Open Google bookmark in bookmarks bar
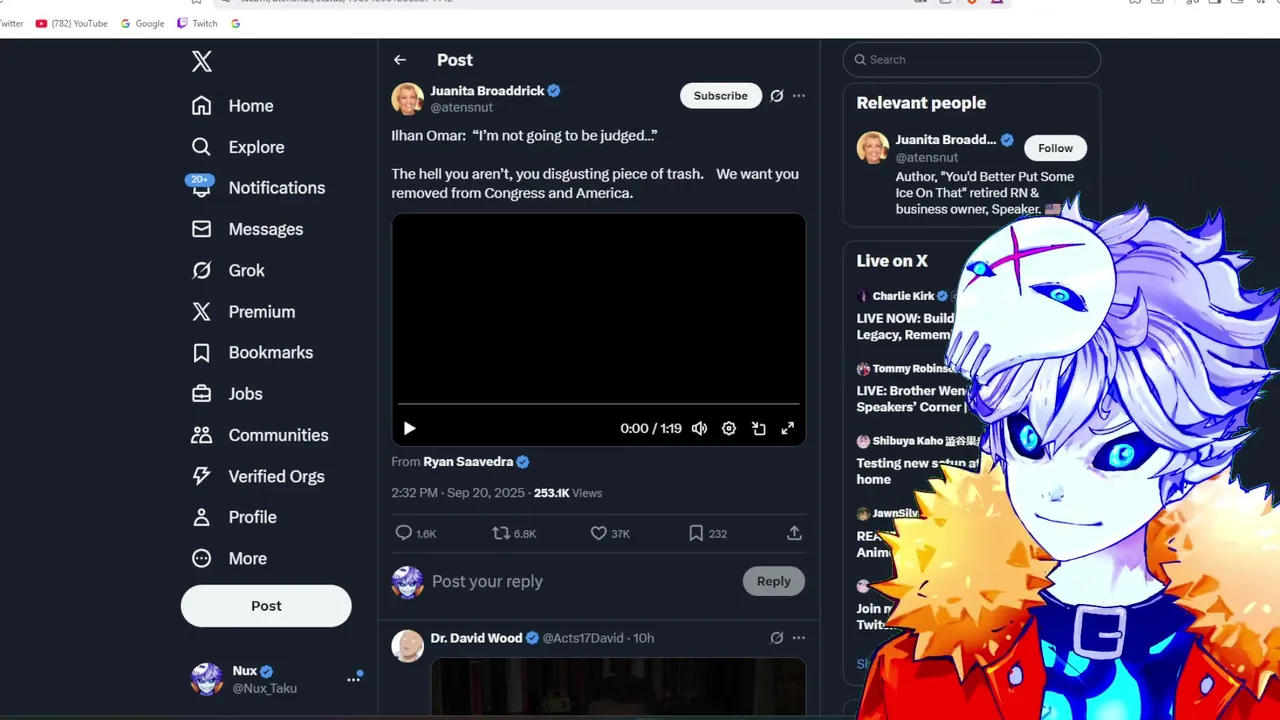1280x720 pixels. (x=142, y=23)
